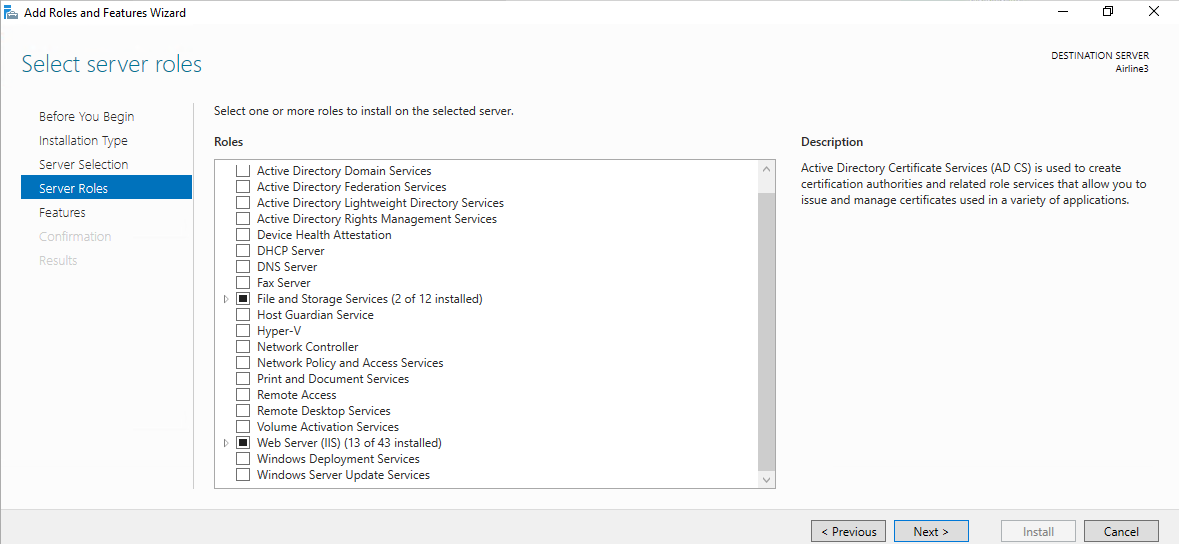
Task: Toggle the Remote Desktop Services checkbox
Action: [x=243, y=411]
